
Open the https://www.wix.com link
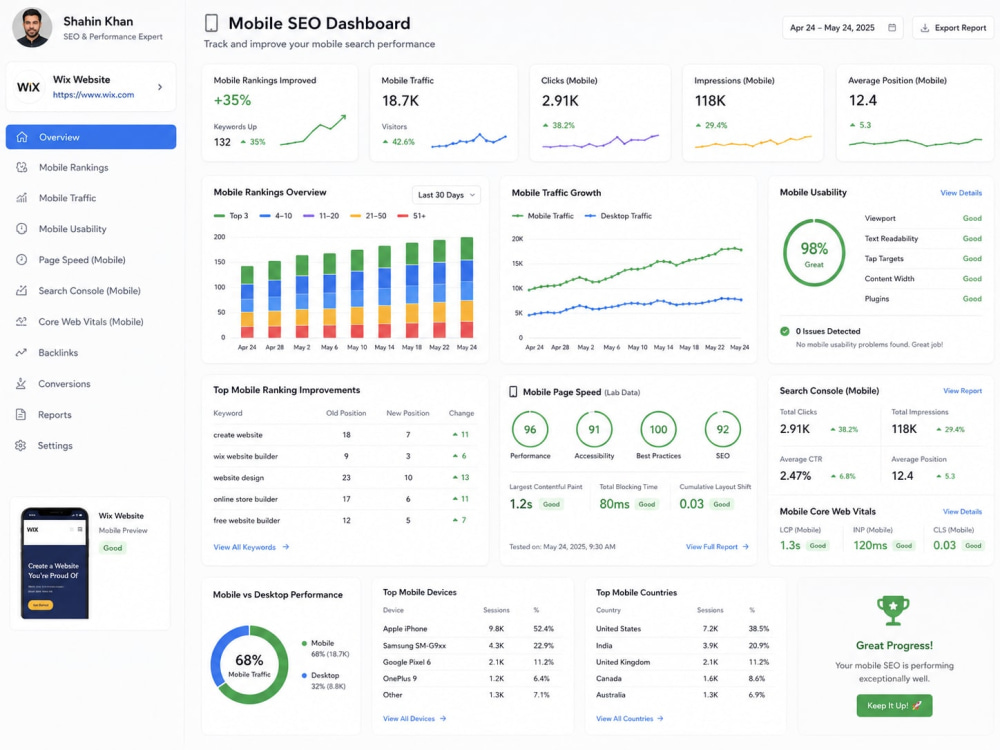93,94
